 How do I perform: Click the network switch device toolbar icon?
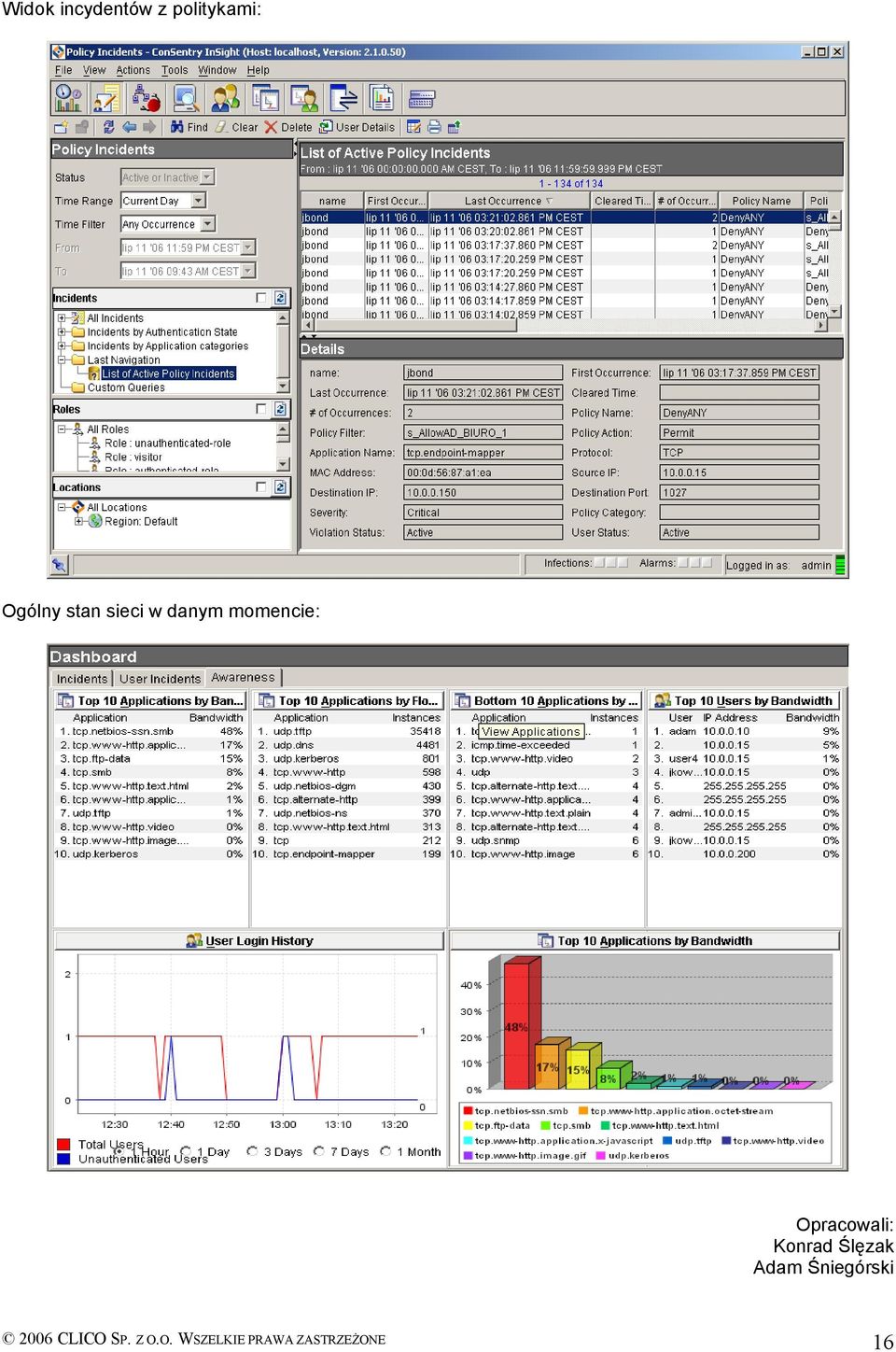(422, 97)
